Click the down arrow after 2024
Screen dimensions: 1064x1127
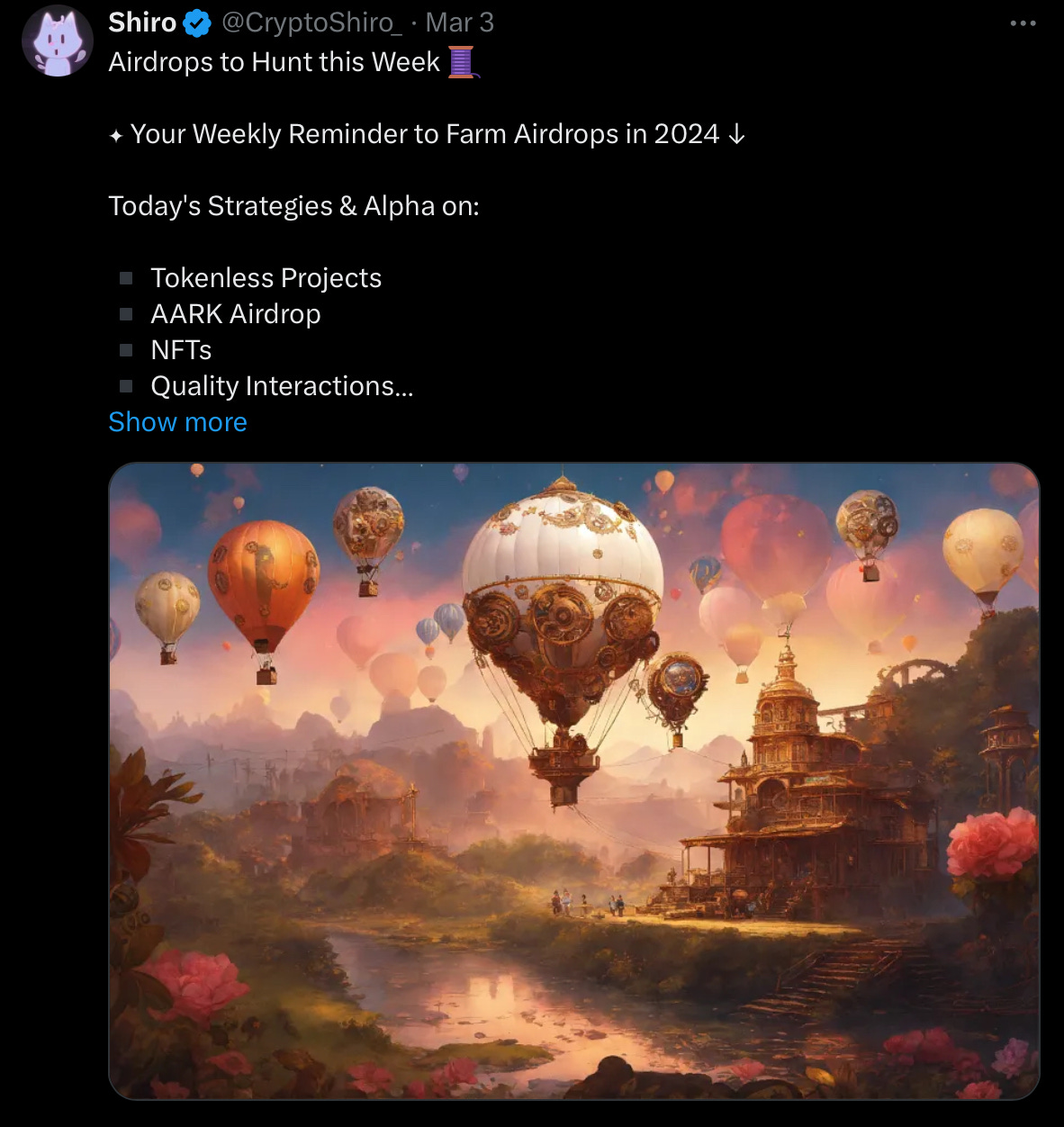tap(736, 134)
